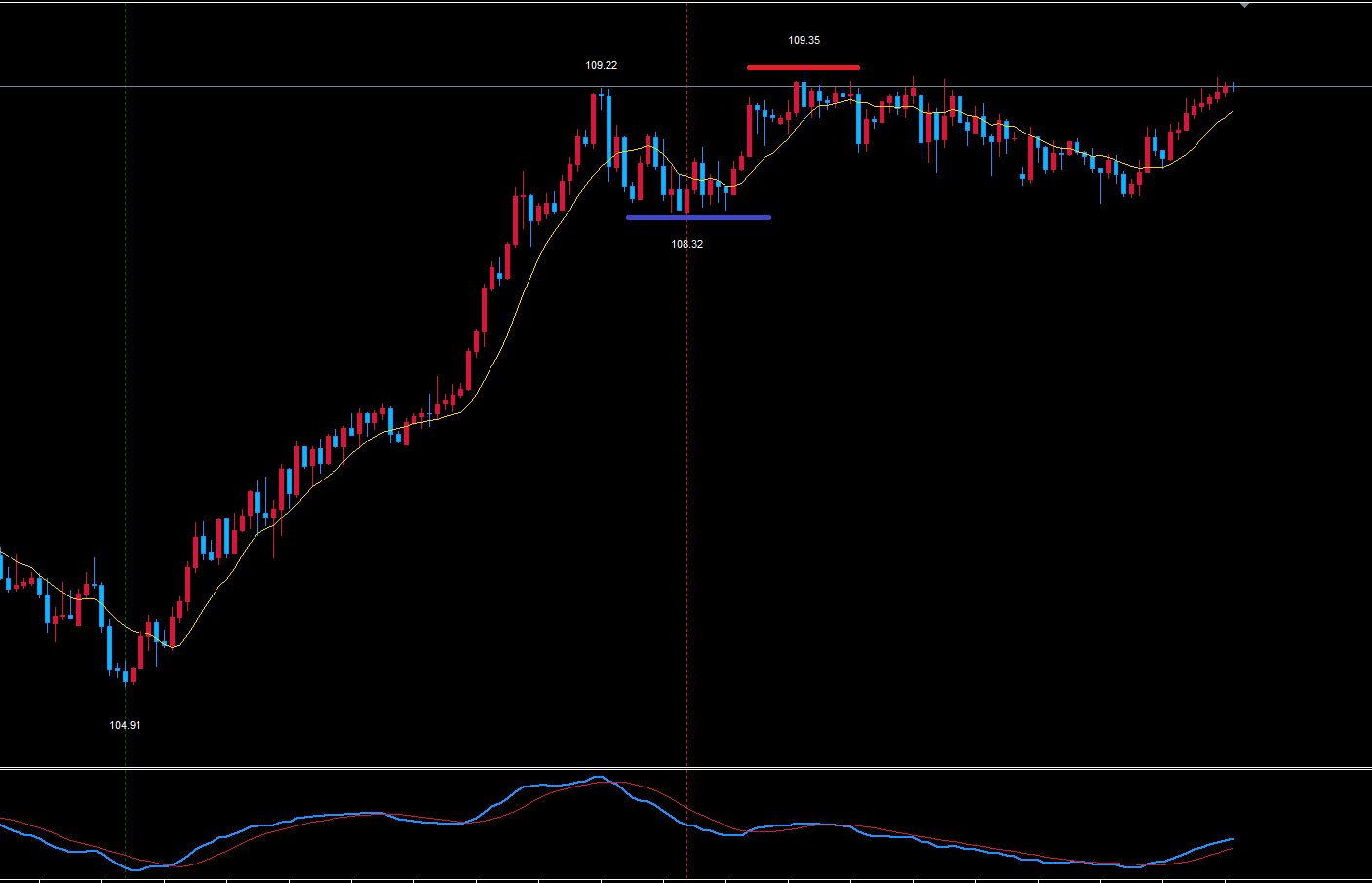1372x883 pixels.
Task: Click the time axis at chart bottom
Action: click(x=683, y=880)
